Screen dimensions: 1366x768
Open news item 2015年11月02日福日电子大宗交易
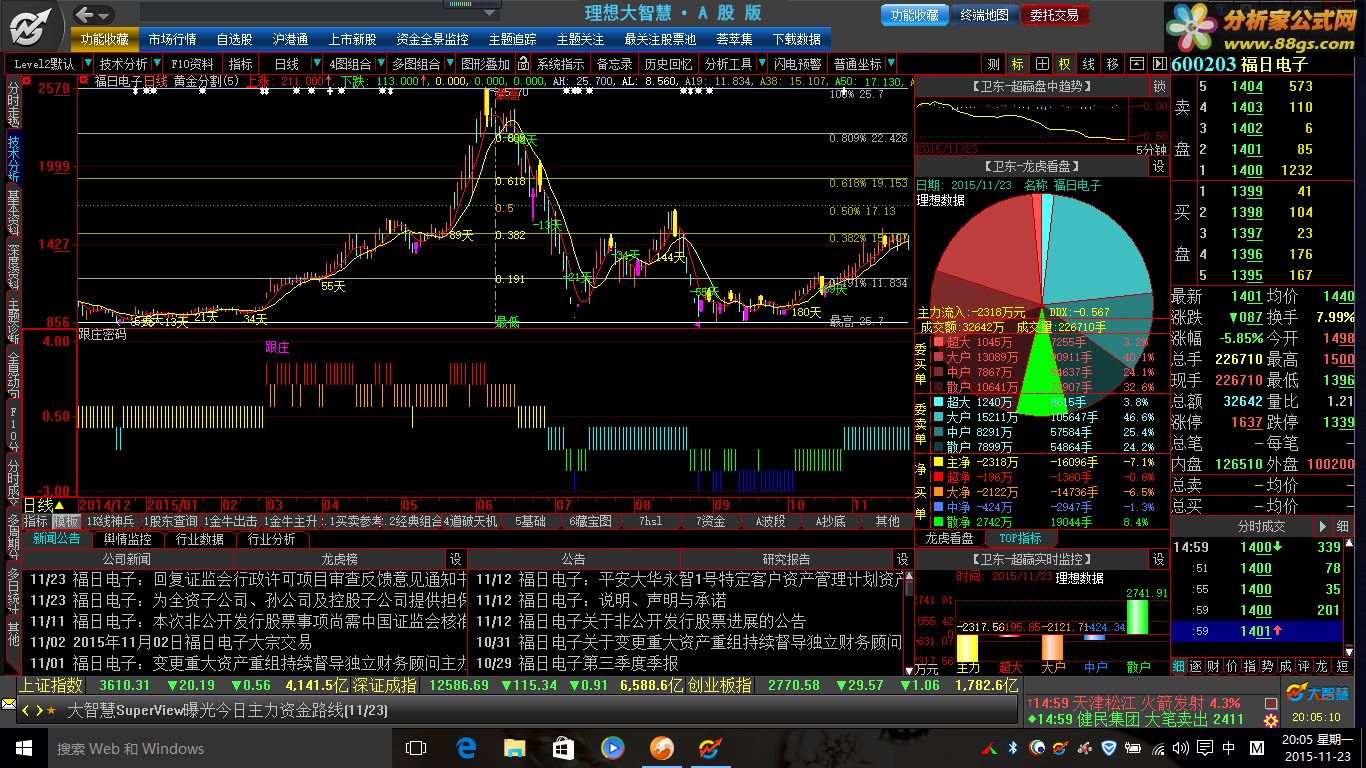[191, 642]
